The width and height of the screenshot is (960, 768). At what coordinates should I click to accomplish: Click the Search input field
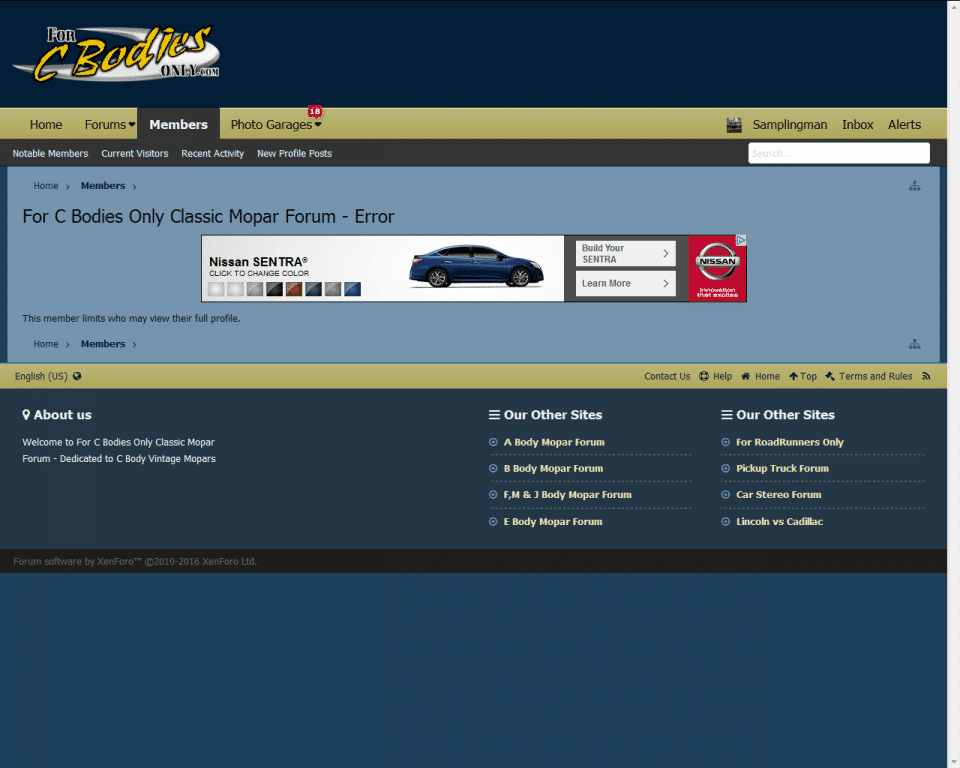[x=838, y=153]
